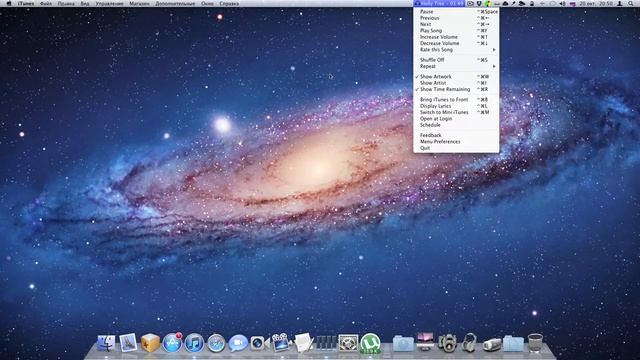The height and width of the screenshot is (360, 640).
Task: Open the camera recorder app in dock
Action: [260, 343]
